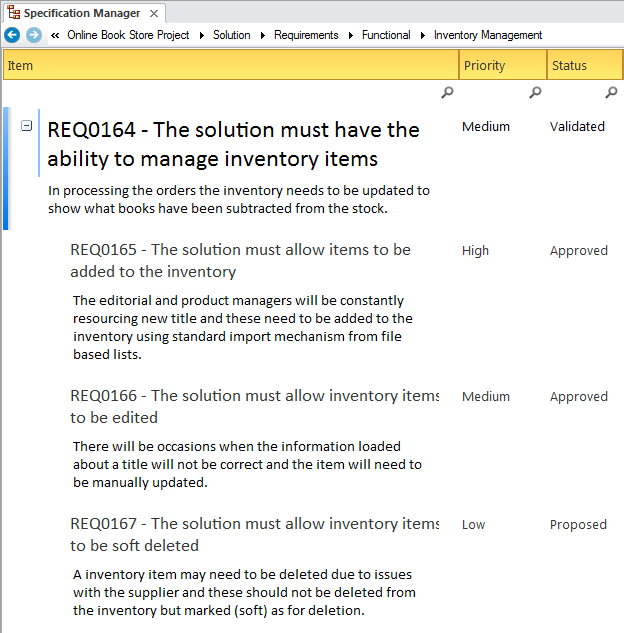Open the arrow after Solution breadcrumb
This screenshot has height=633, width=624.
(x=262, y=35)
